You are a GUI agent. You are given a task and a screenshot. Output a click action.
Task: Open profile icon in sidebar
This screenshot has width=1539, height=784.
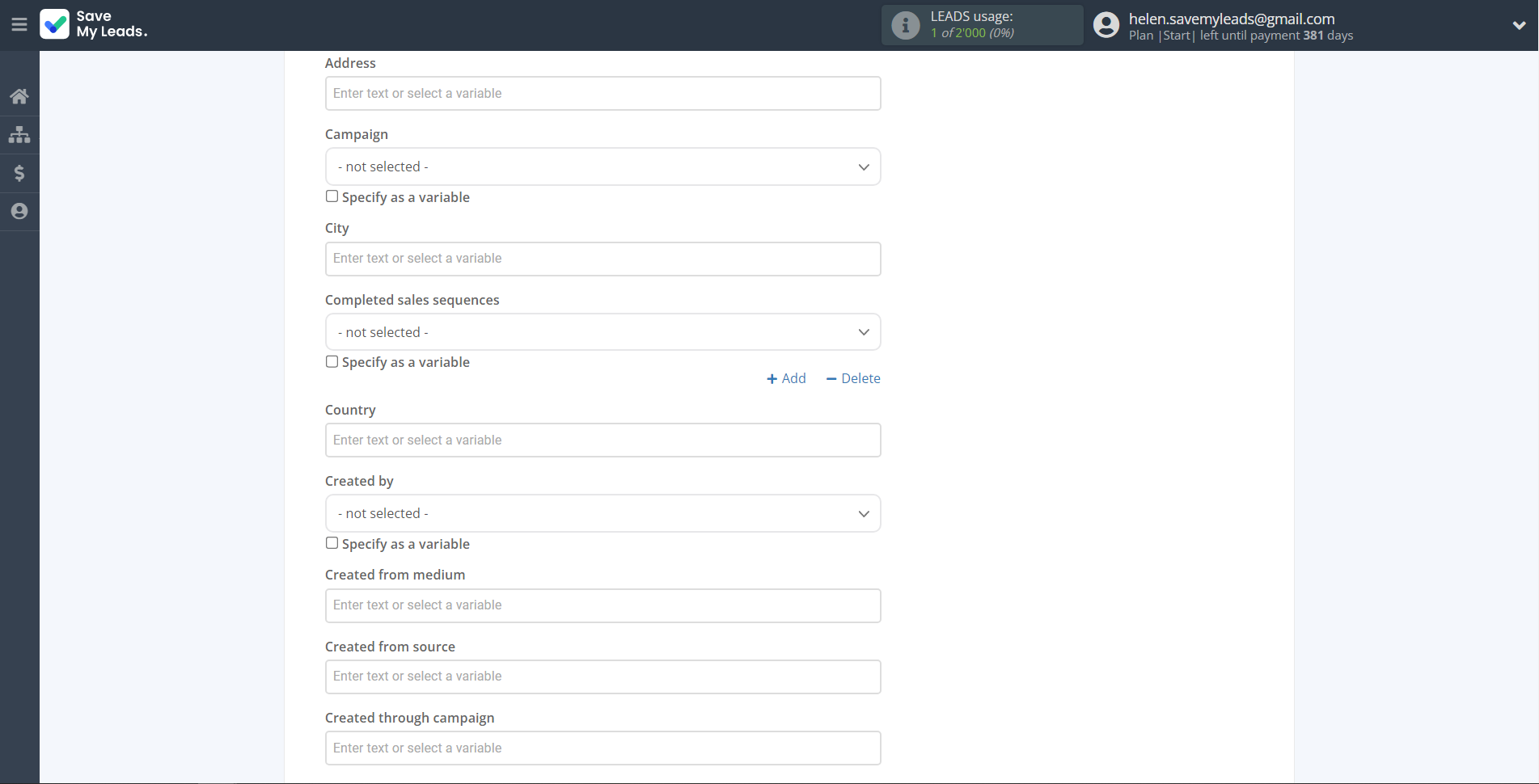coord(19,211)
